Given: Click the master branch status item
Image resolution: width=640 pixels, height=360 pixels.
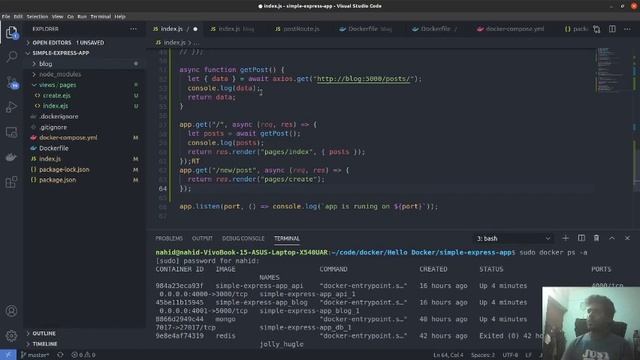Looking at the screenshot, I should point(35,355).
